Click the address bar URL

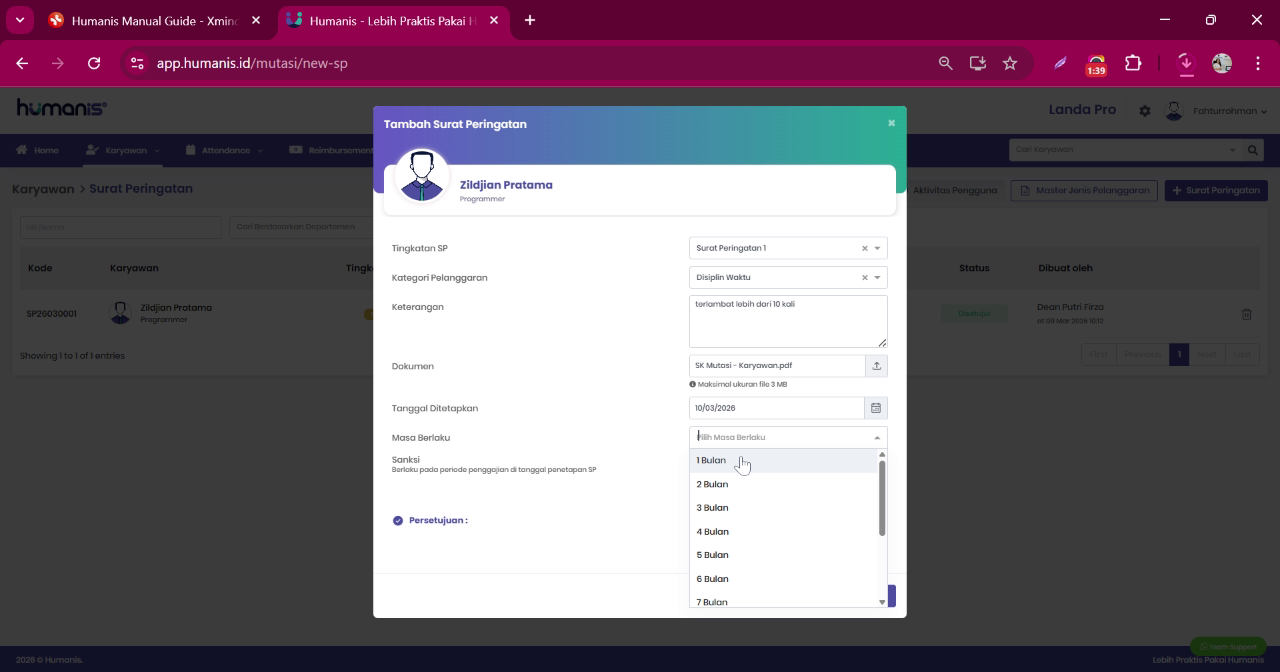[x=252, y=63]
